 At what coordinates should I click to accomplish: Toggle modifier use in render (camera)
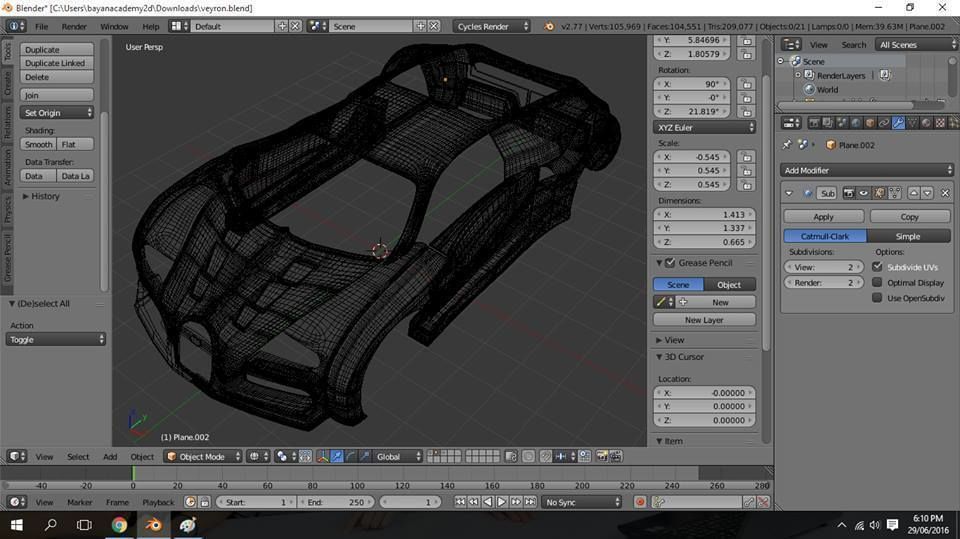point(849,193)
